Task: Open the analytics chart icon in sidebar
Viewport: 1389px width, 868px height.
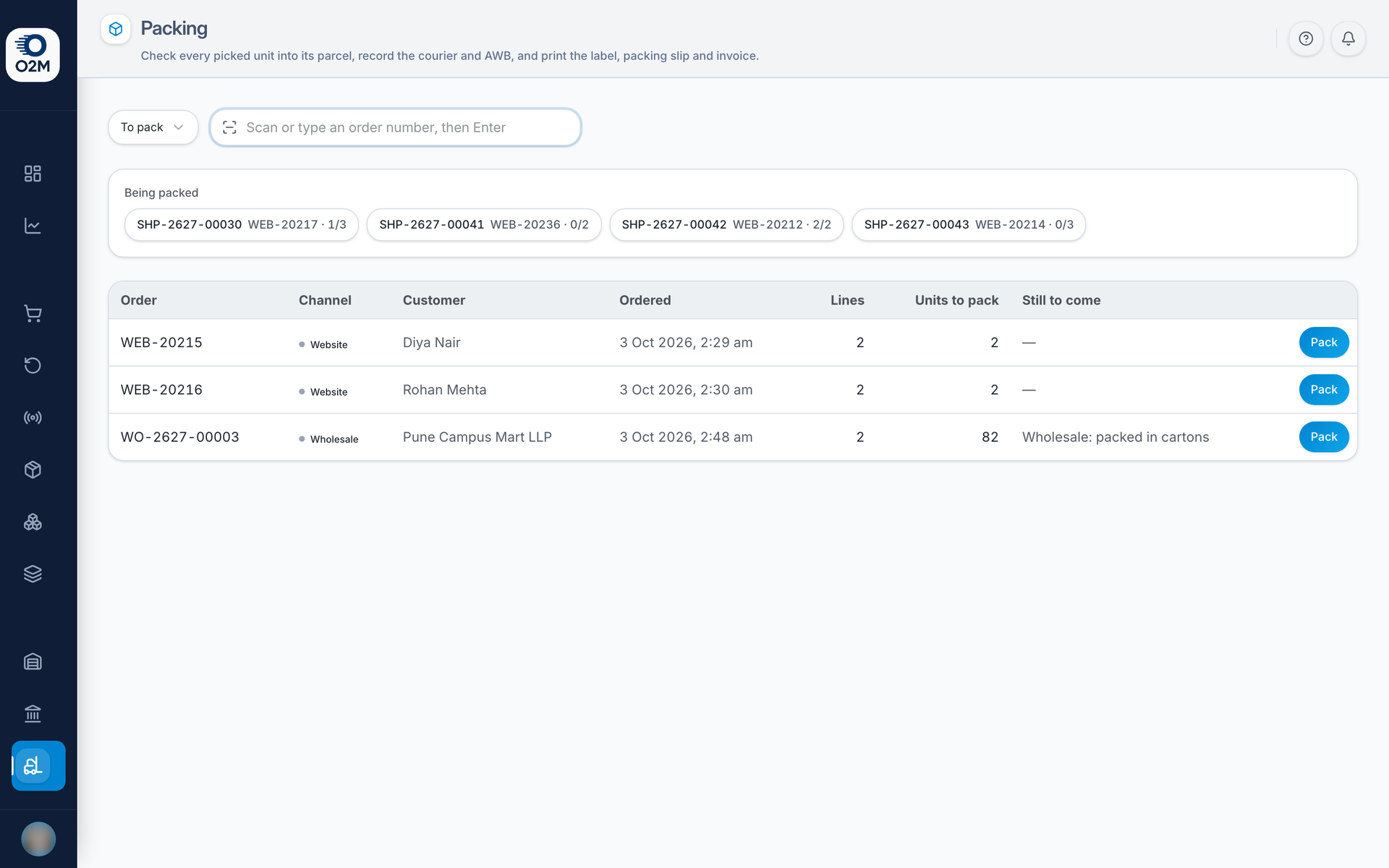Action: [33, 226]
